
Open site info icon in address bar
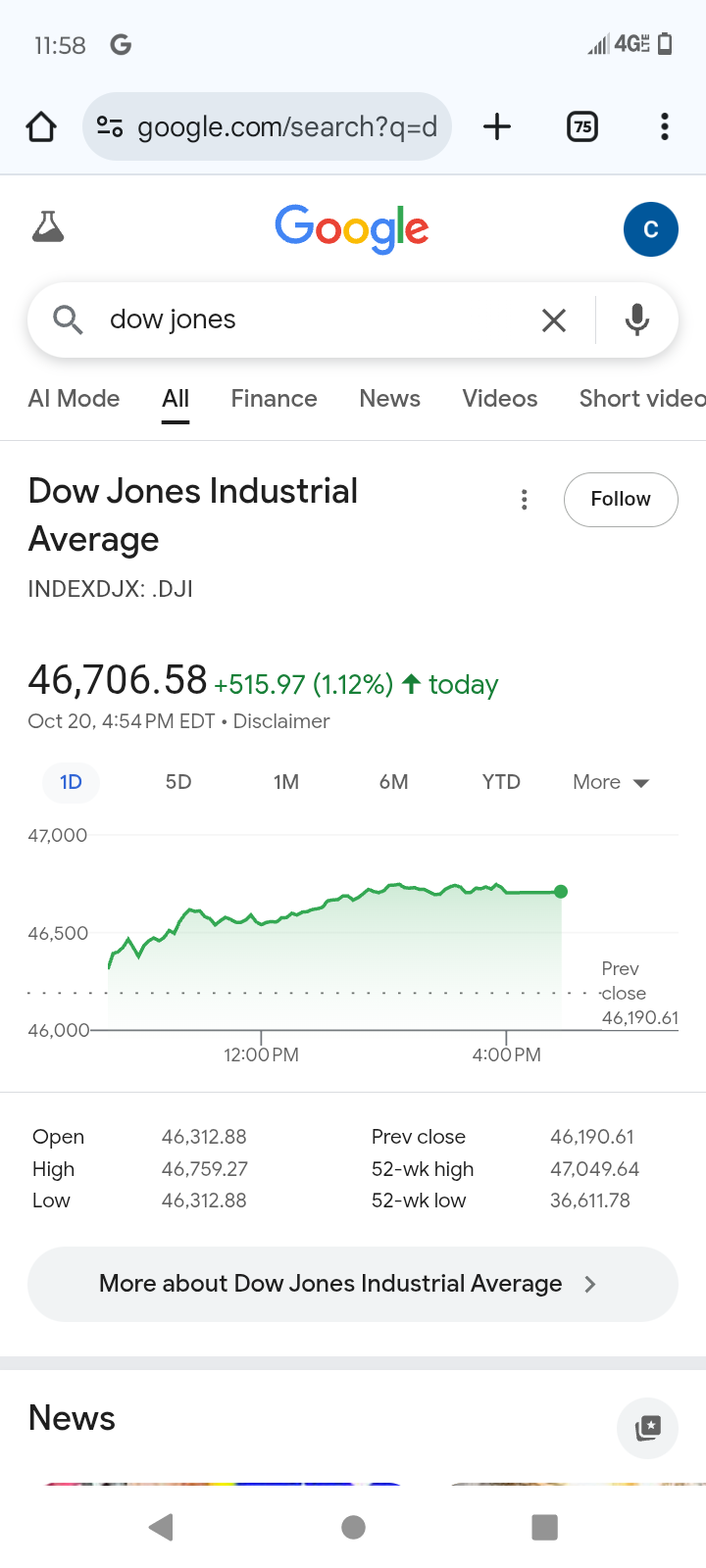pos(109,126)
